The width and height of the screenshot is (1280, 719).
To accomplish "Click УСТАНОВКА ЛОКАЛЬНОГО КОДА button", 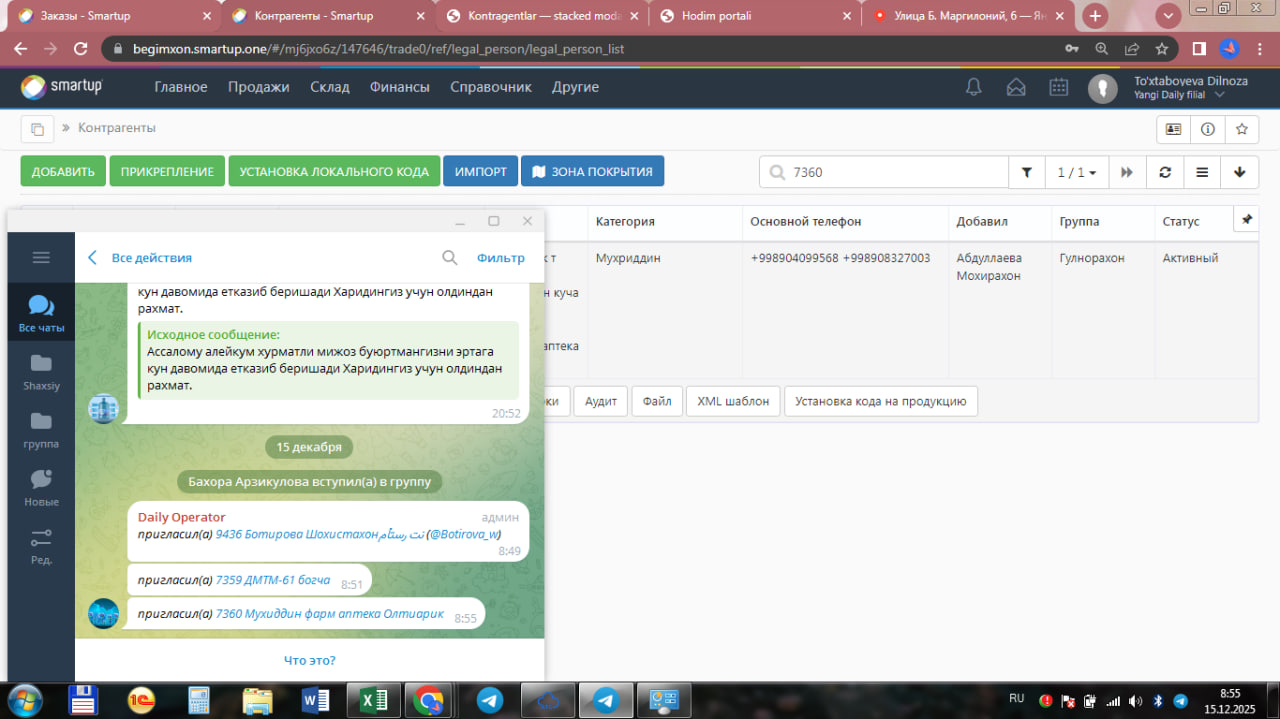I will [x=334, y=171].
